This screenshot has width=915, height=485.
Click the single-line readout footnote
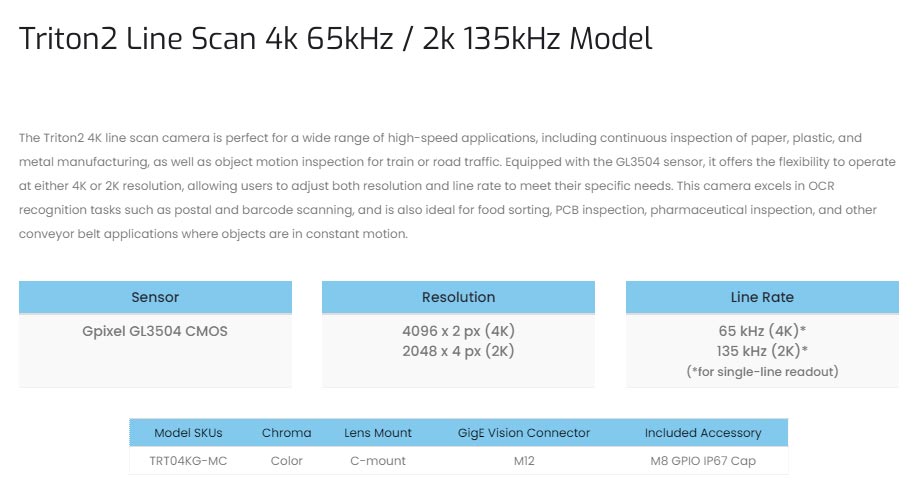tap(762, 371)
